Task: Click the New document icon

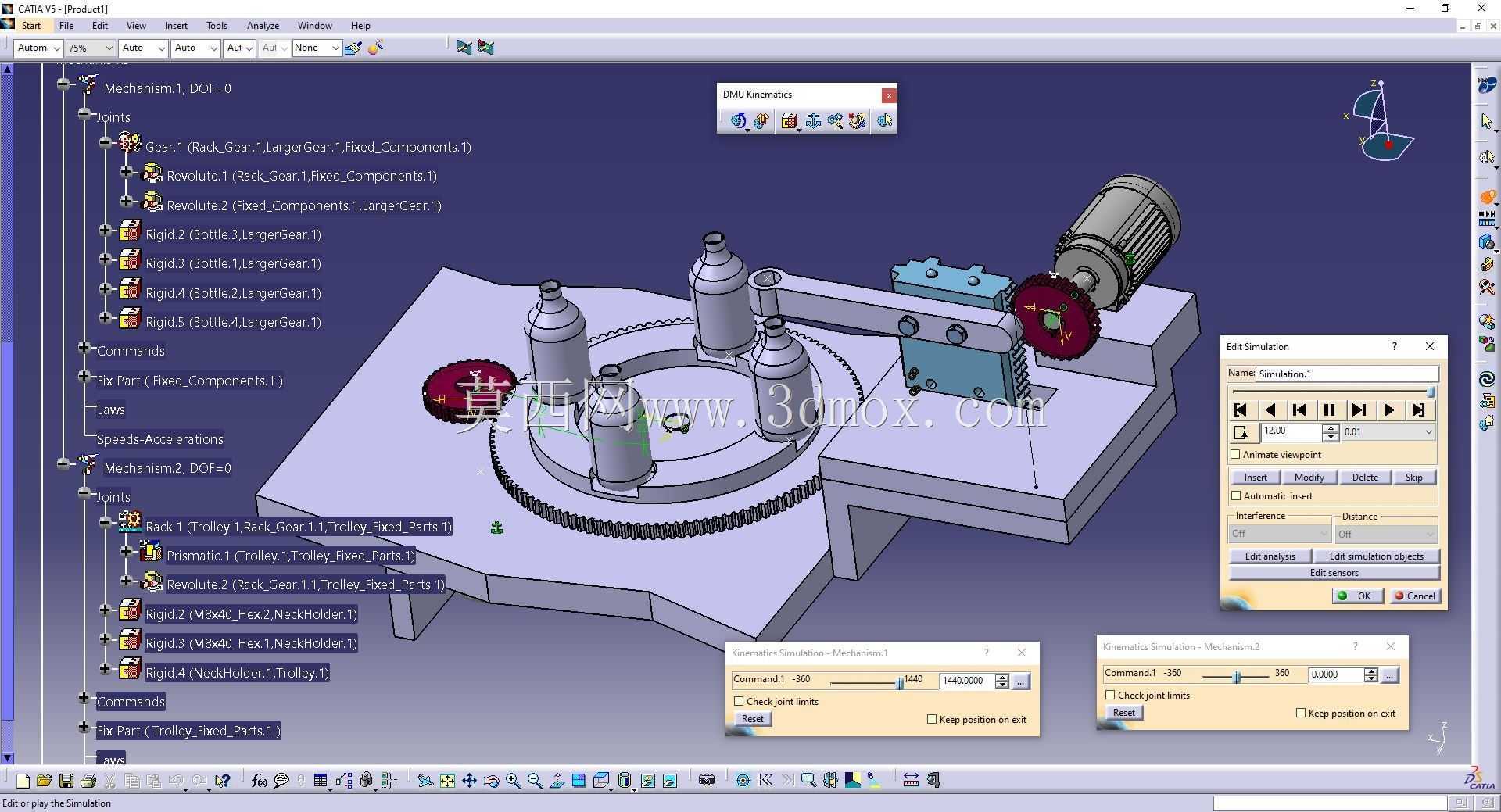Action: (x=23, y=780)
